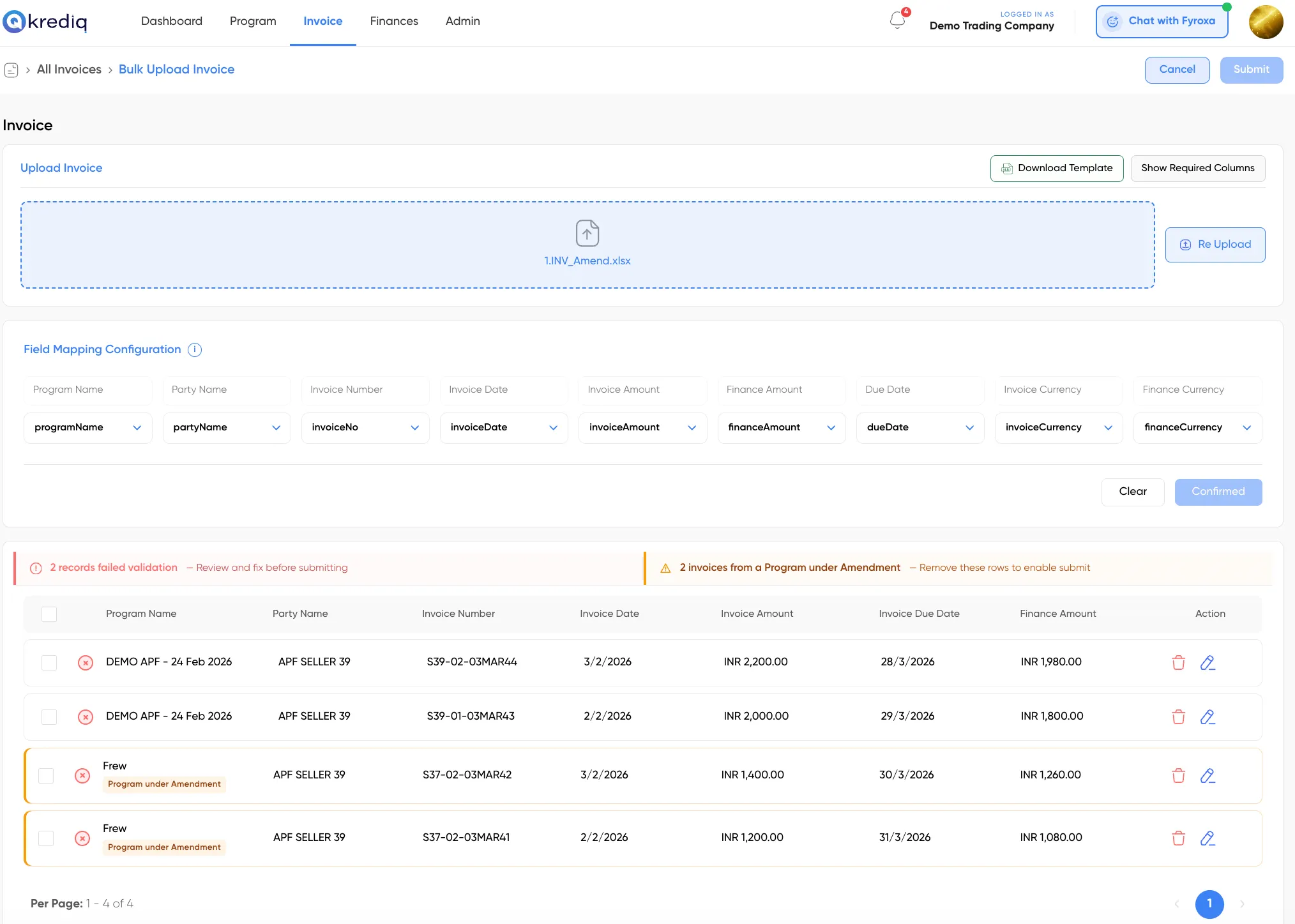Delete invoice S39-02-03MAR44
This screenshot has height=924, width=1295.
pos(1178,662)
